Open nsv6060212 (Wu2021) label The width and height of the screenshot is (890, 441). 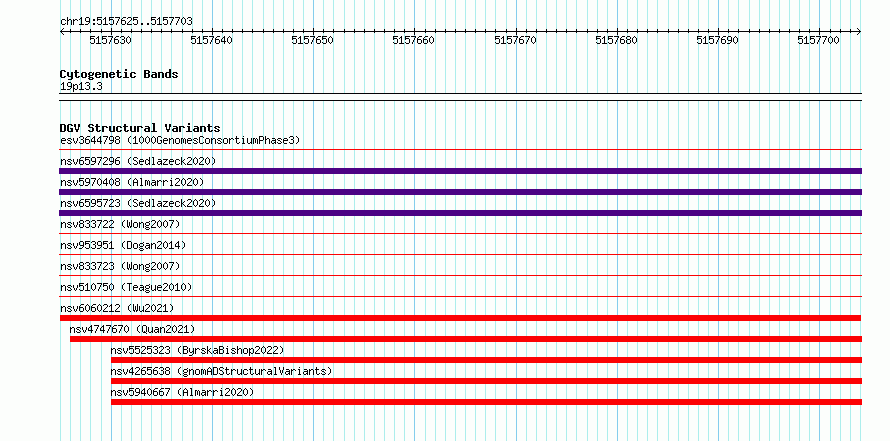pos(117,308)
